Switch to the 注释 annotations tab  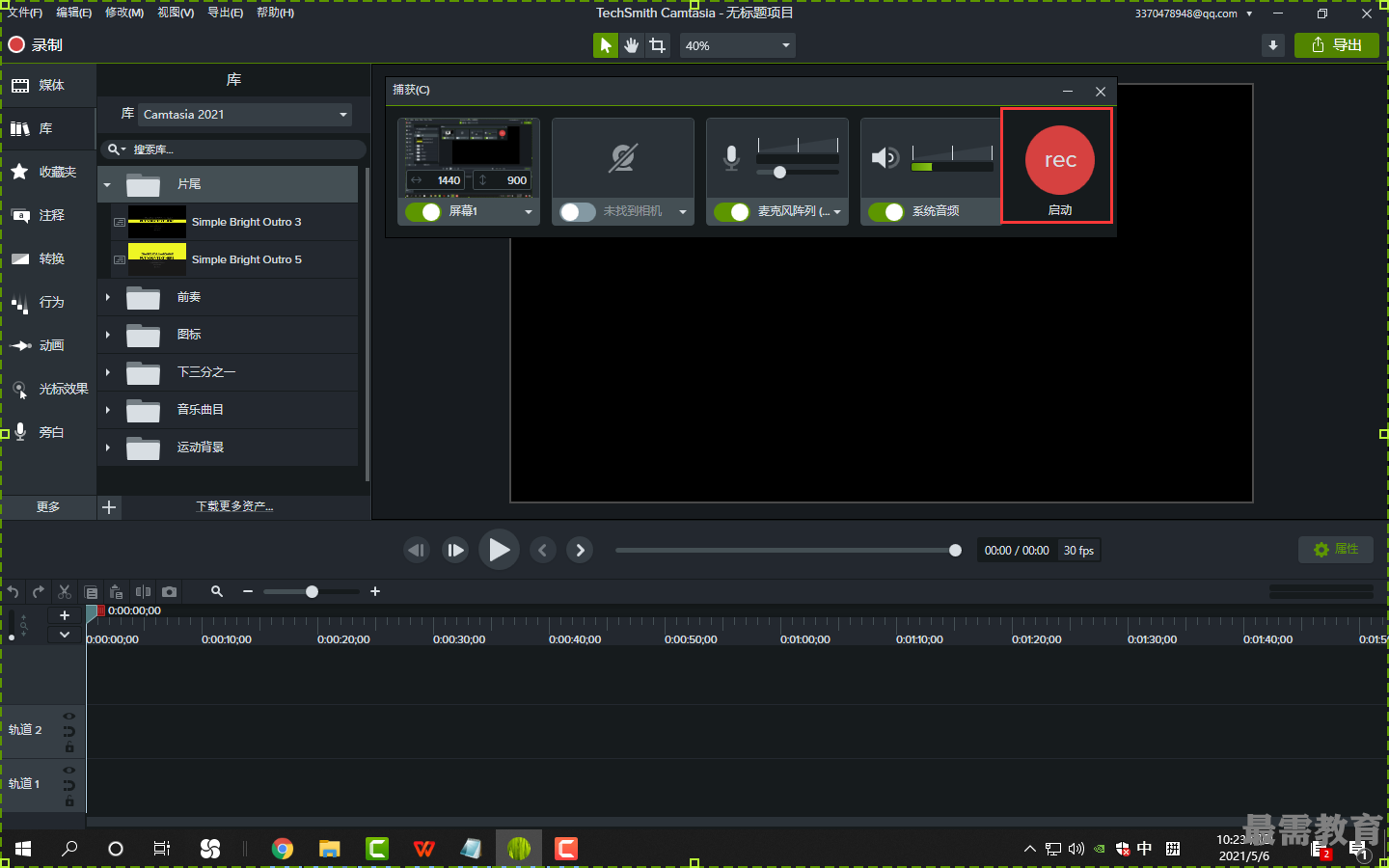pyautogui.click(x=48, y=215)
